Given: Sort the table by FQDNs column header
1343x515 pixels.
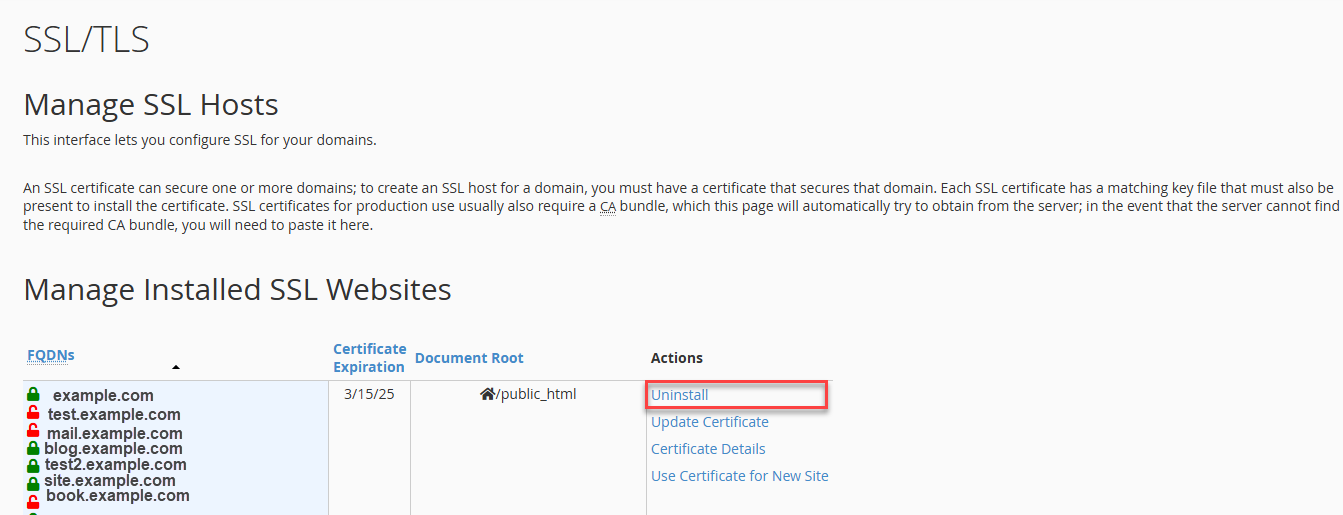Looking at the screenshot, I should click(51, 355).
